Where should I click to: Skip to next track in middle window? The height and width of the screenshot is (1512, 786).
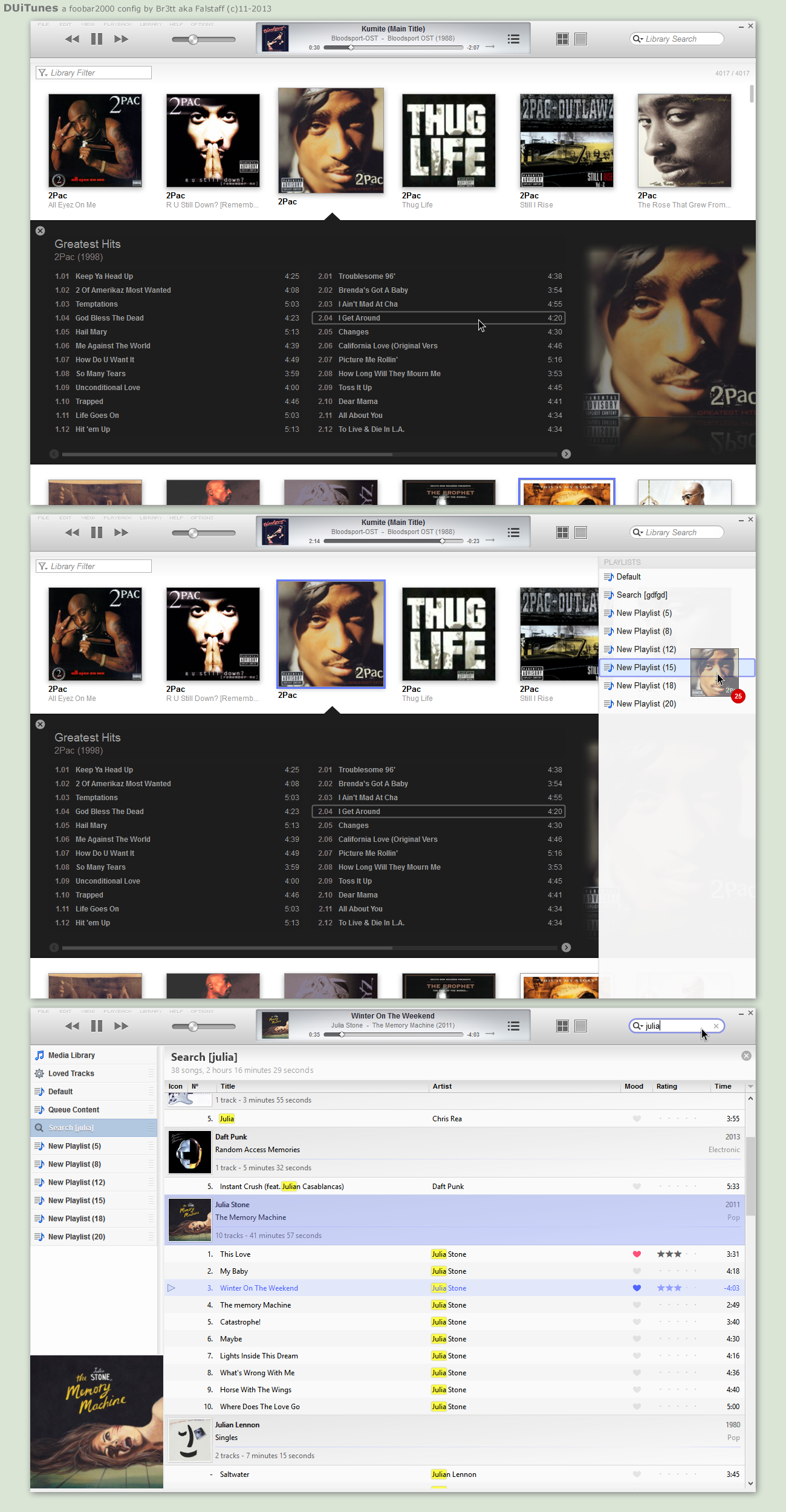click(x=121, y=533)
